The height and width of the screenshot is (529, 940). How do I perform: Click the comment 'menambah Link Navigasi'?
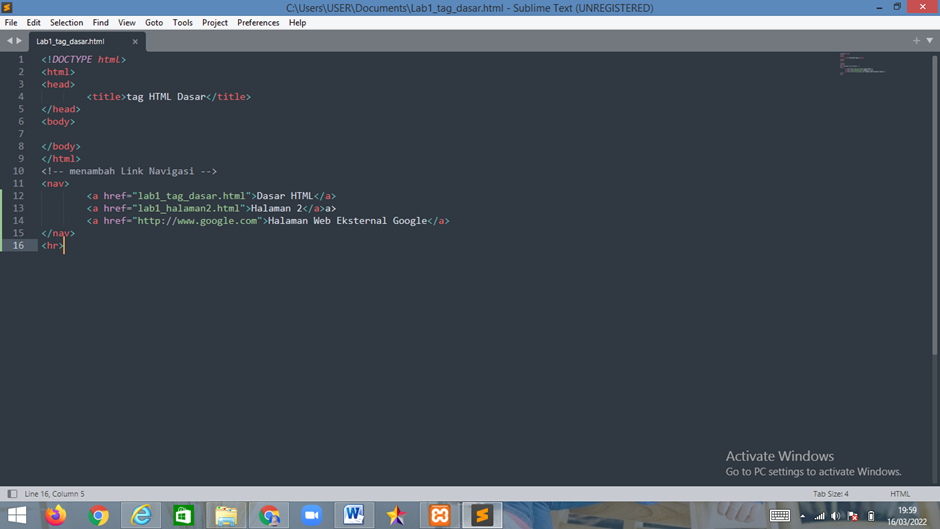(132, 171)
